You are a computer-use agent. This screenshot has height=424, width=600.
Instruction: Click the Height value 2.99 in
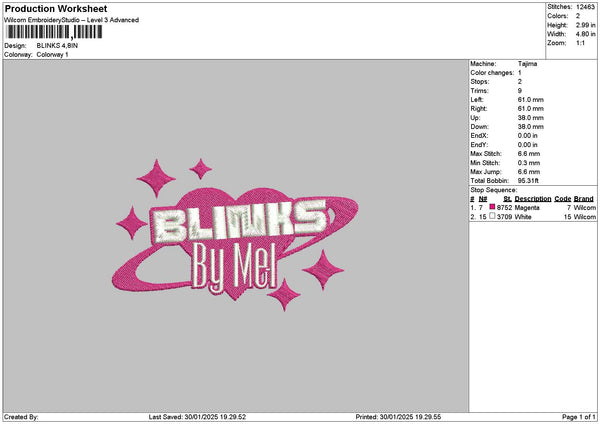click(585, 25)
